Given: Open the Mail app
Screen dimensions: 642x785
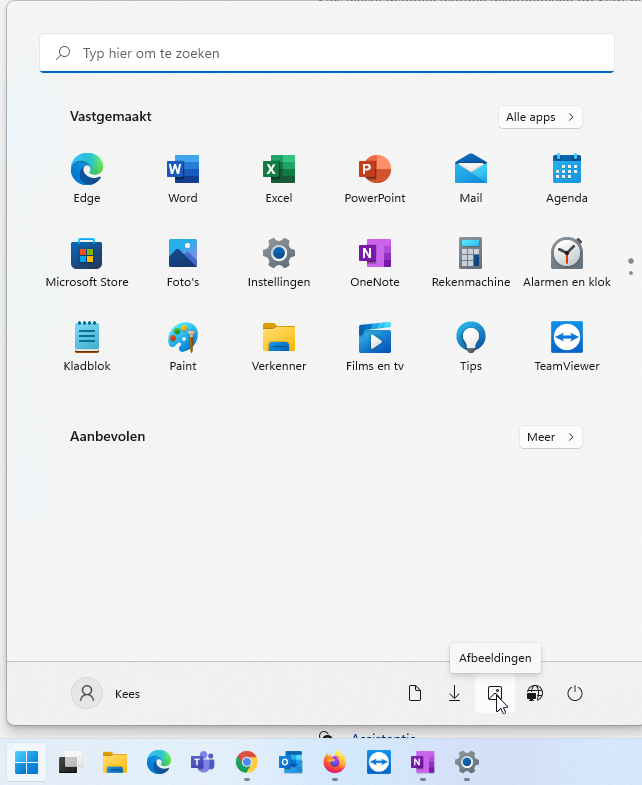Looking at the screenshot, I should (471, 178).
